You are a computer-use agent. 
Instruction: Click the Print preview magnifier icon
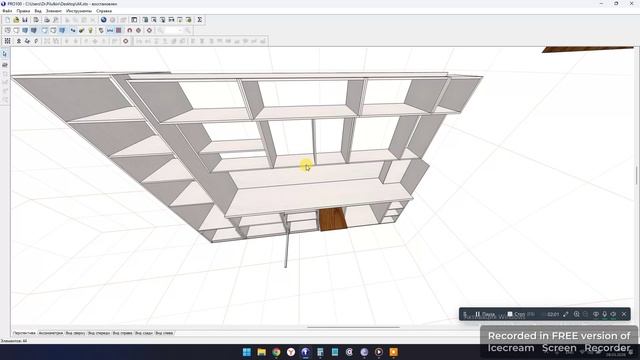56,20
